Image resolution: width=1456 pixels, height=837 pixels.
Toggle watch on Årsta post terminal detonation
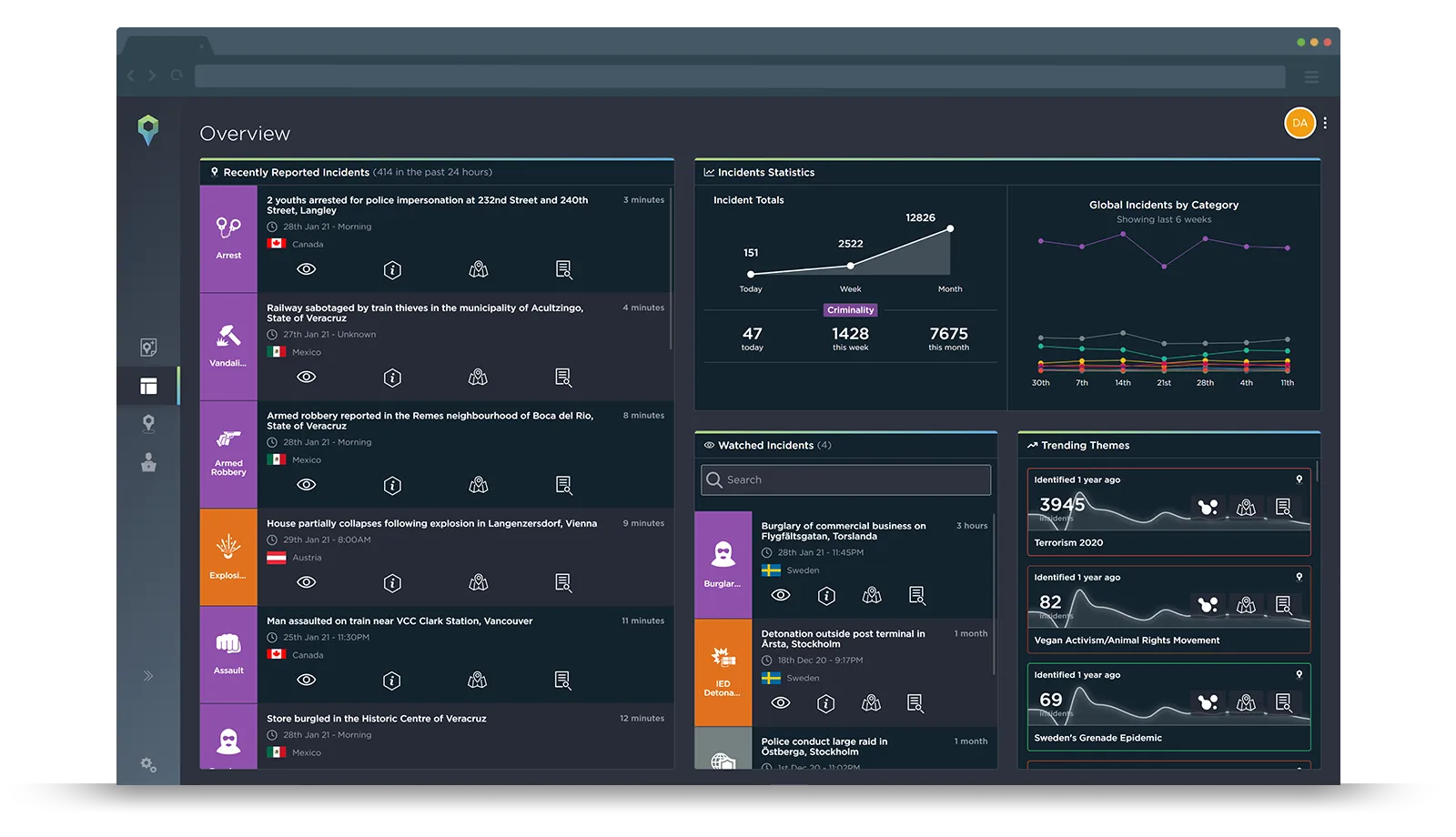(781, 702)
